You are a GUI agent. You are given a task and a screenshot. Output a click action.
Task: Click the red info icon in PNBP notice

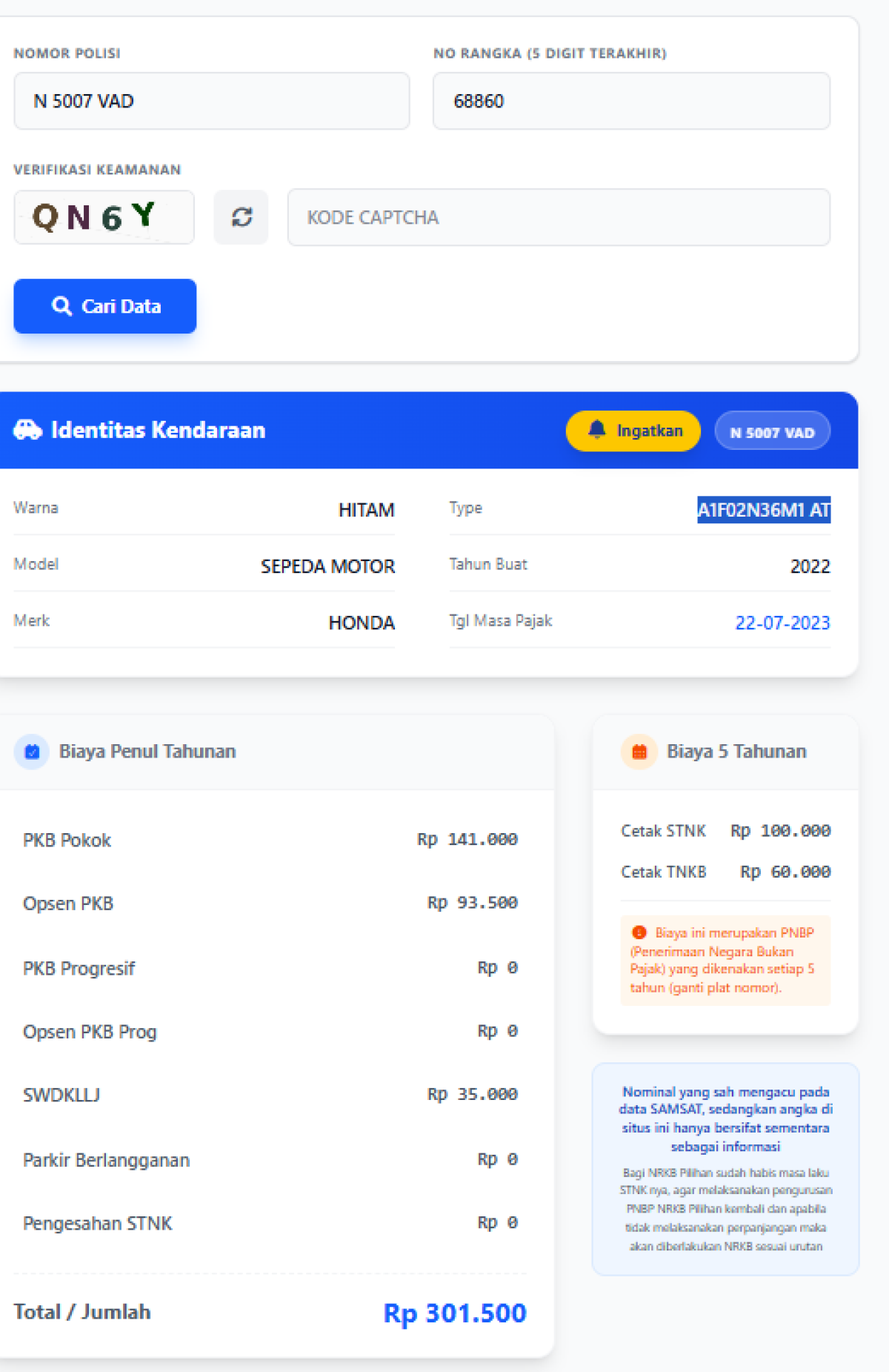point(639,932)
